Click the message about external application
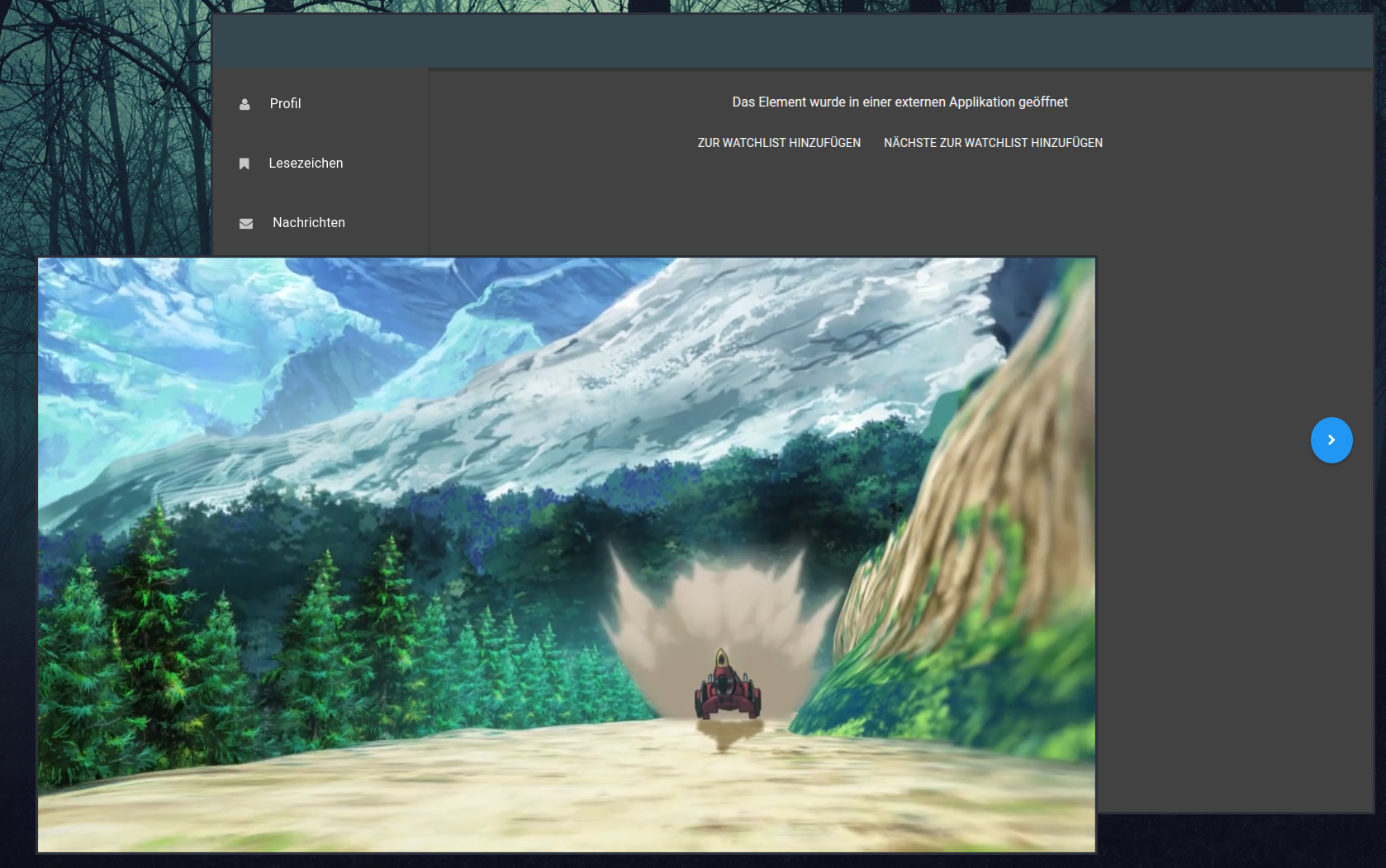Viewport: 1386px width, 868px height. pyautogui.click(x=899, y=102)
